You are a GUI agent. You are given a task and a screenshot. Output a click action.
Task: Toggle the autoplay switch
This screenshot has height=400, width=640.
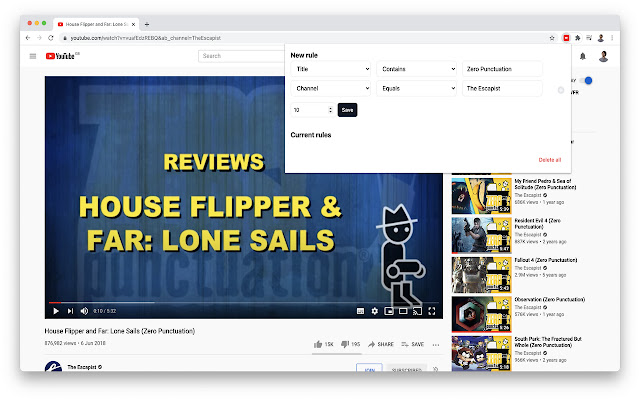586,80
